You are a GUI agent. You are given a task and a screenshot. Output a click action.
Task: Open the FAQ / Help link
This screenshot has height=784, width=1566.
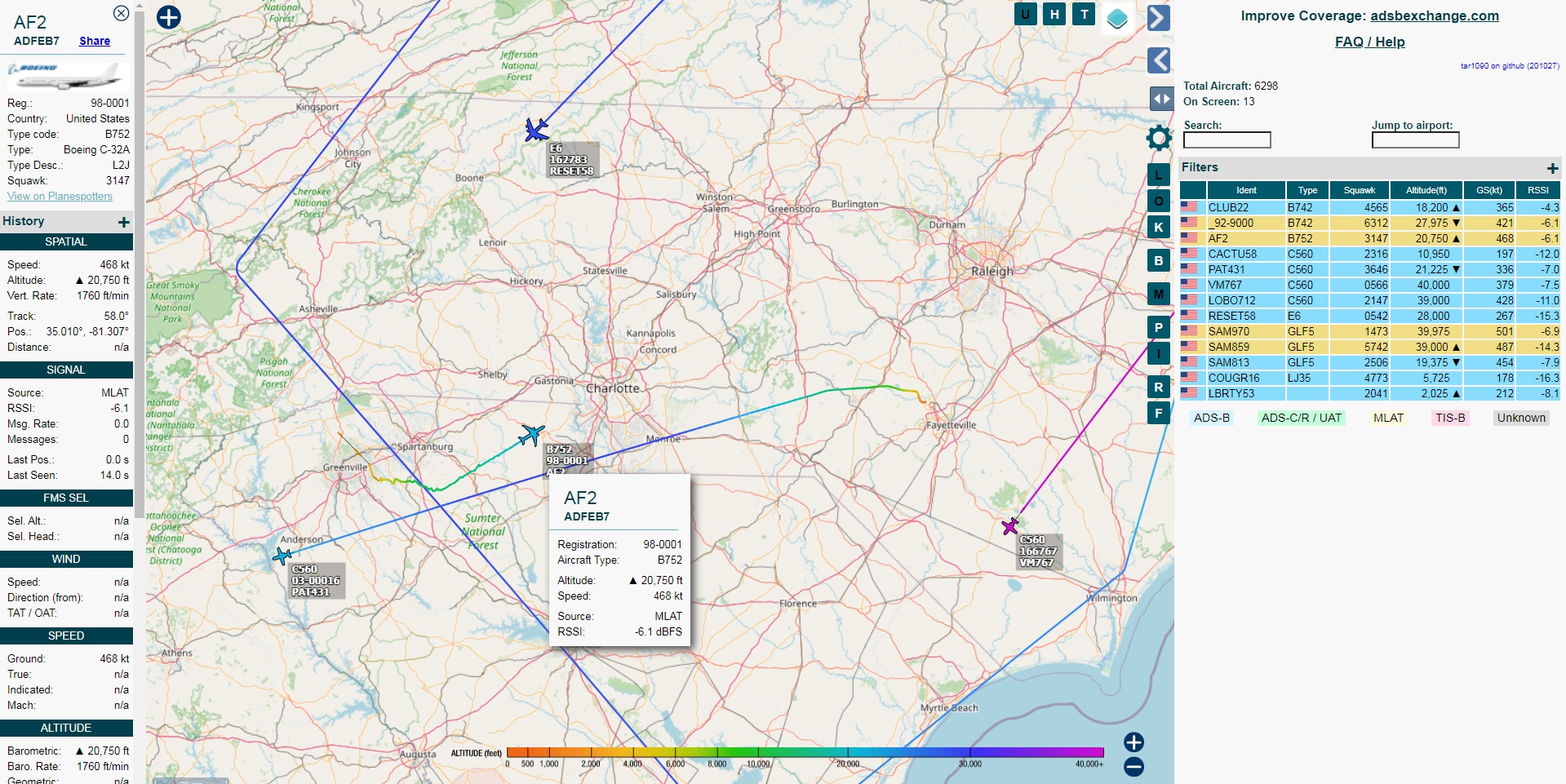tap(1369, 42)
